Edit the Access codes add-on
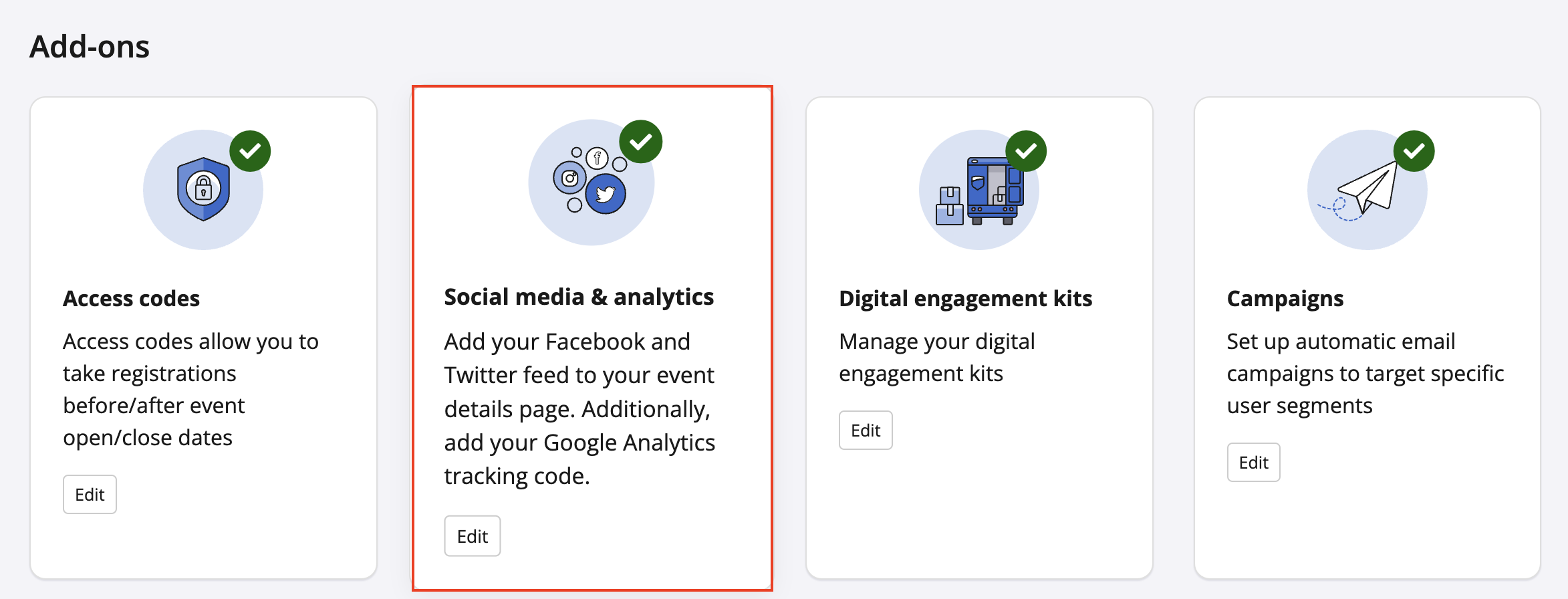1568x599 pixels. [90, 495]
